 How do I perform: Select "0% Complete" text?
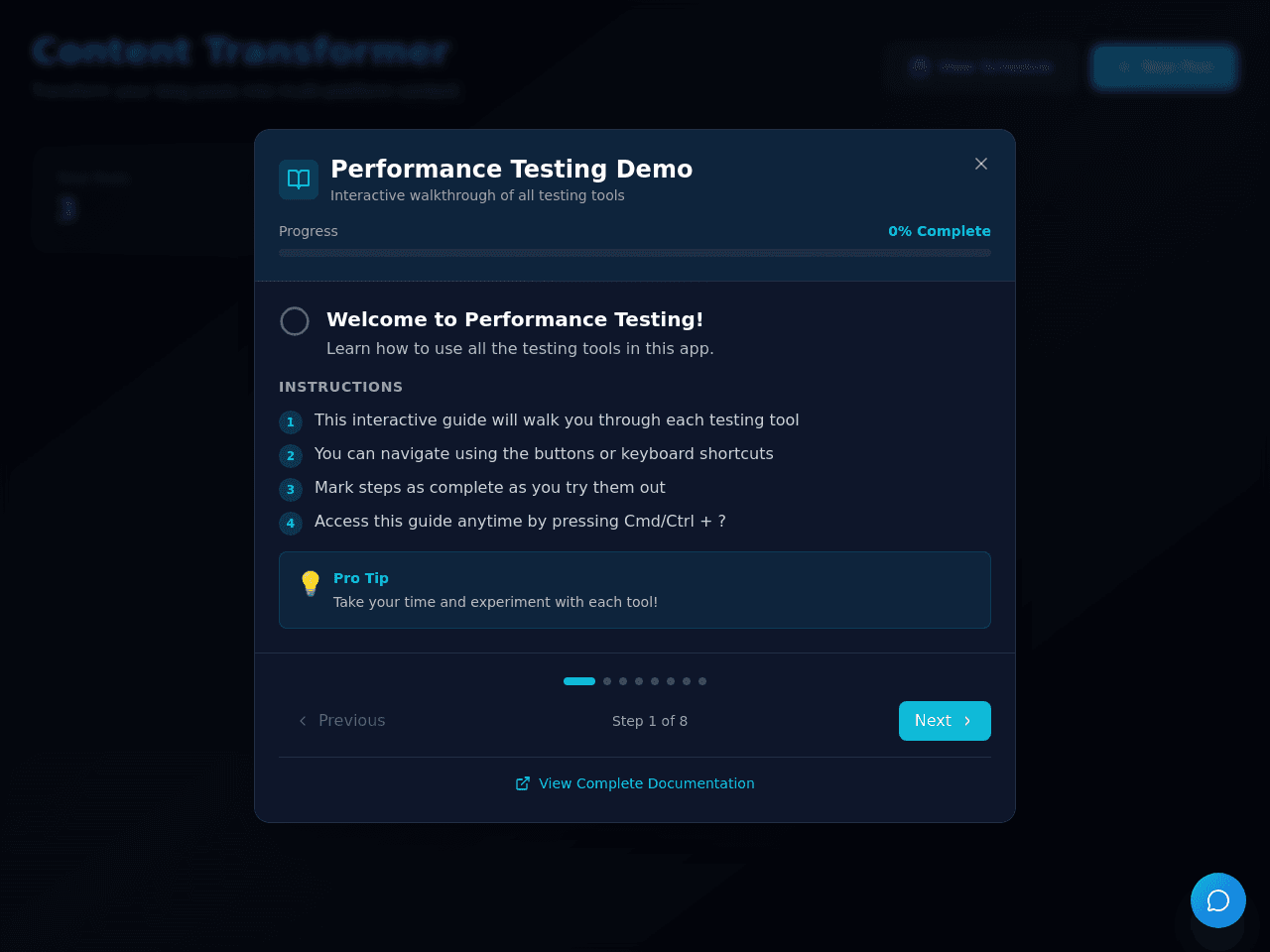[x=940, y=231]
